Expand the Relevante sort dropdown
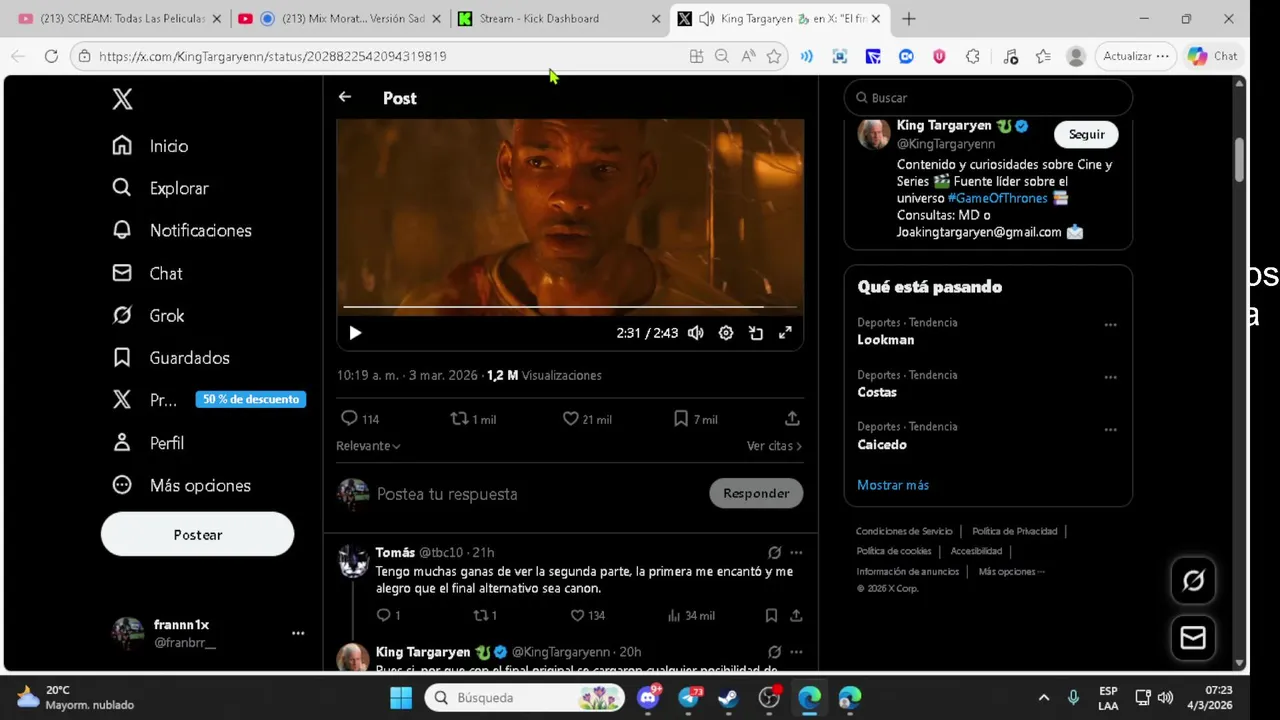The width and height of the screenshot is (1280, 720). (x=368, y=446)
